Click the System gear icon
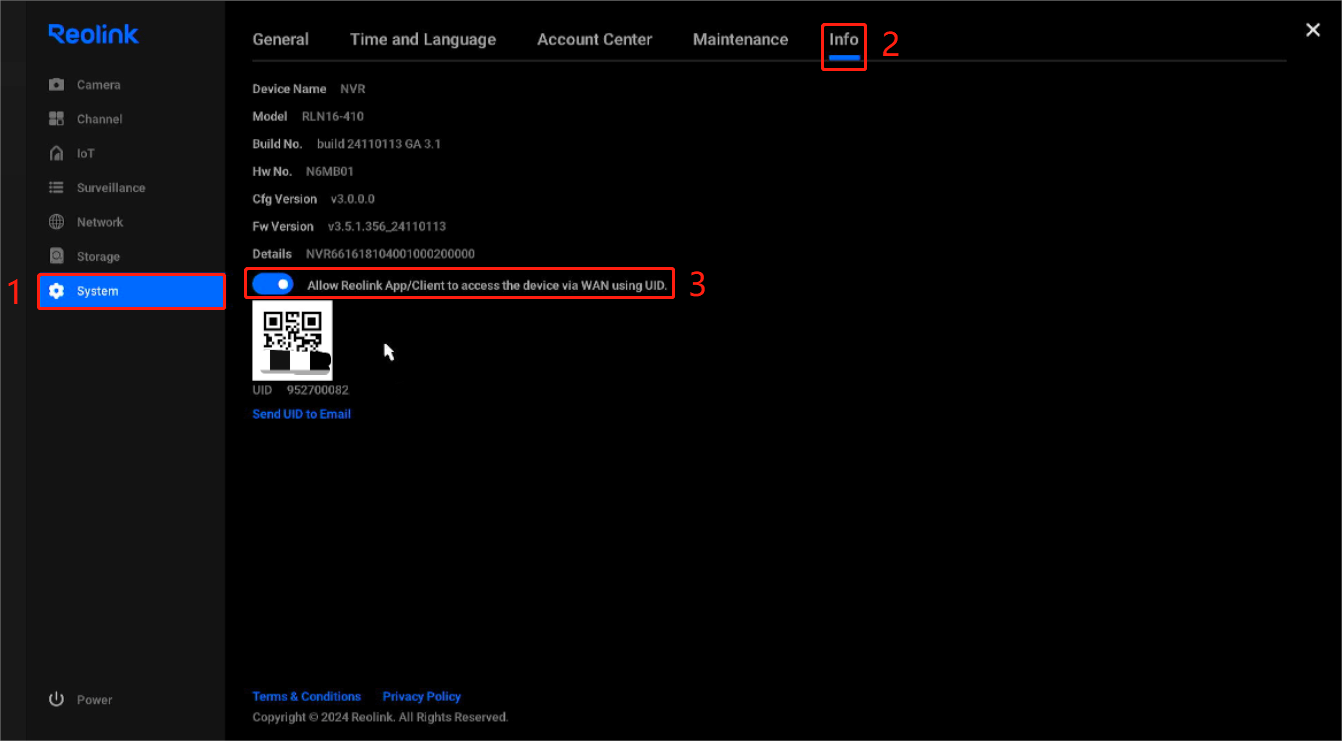This screenshot has width=1342, height=741. click(57, 291)
